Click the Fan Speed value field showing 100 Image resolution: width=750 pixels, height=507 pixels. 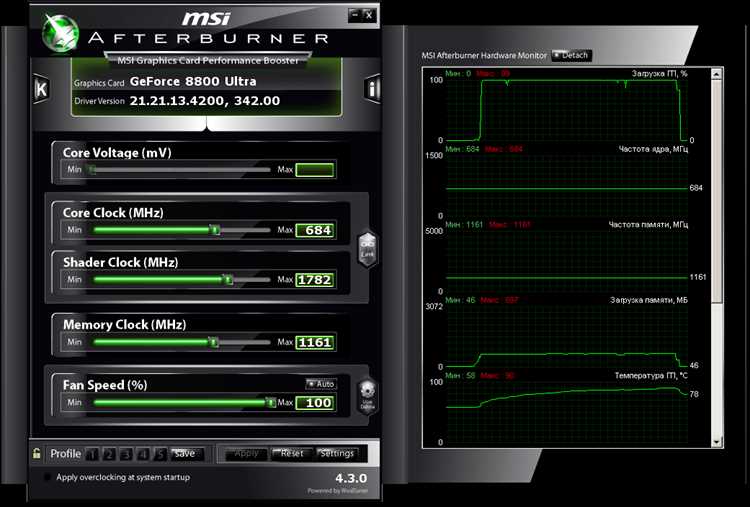[x=315, y=403]
